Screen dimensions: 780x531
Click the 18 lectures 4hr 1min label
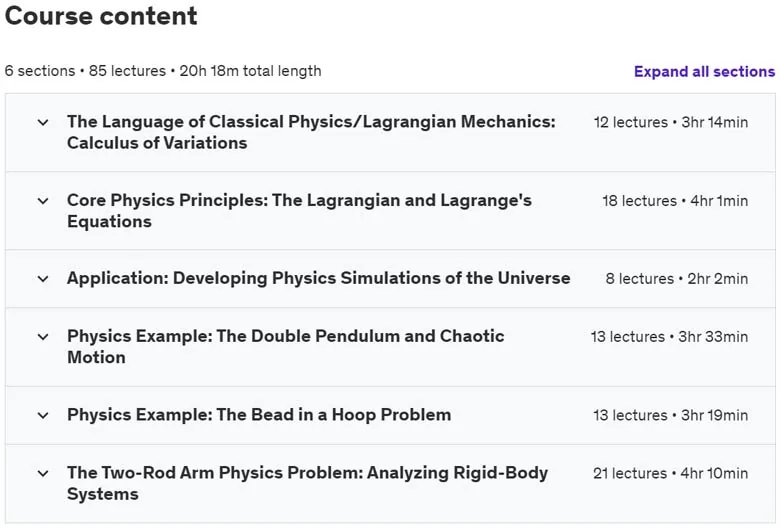pos(675,201)
